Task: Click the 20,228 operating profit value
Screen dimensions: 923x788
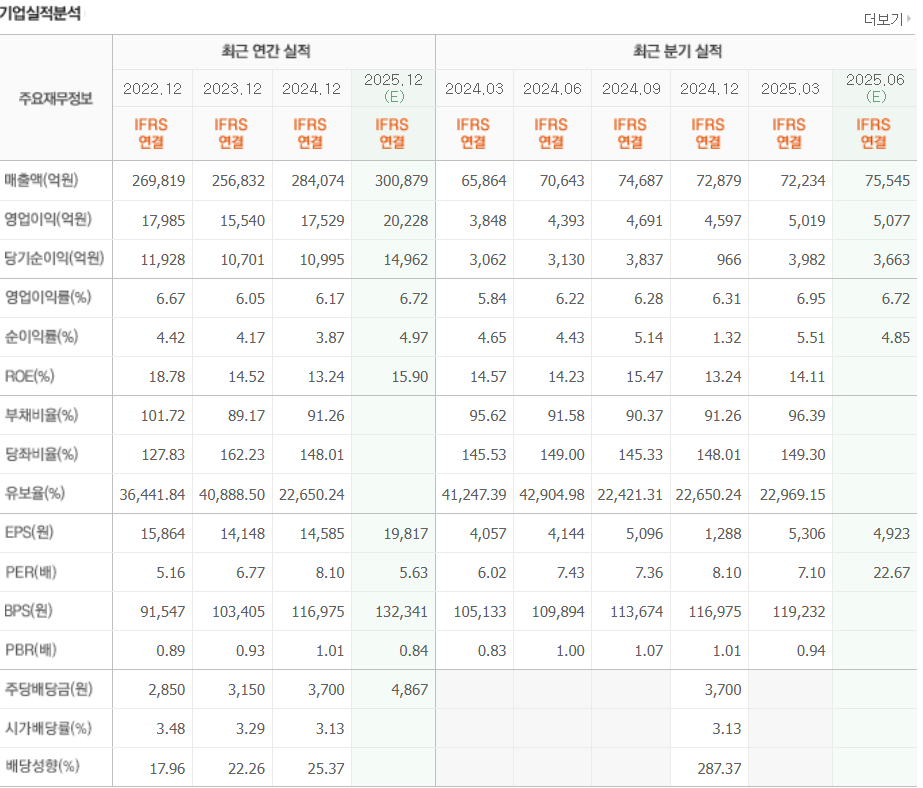Action: click(406, 221)
